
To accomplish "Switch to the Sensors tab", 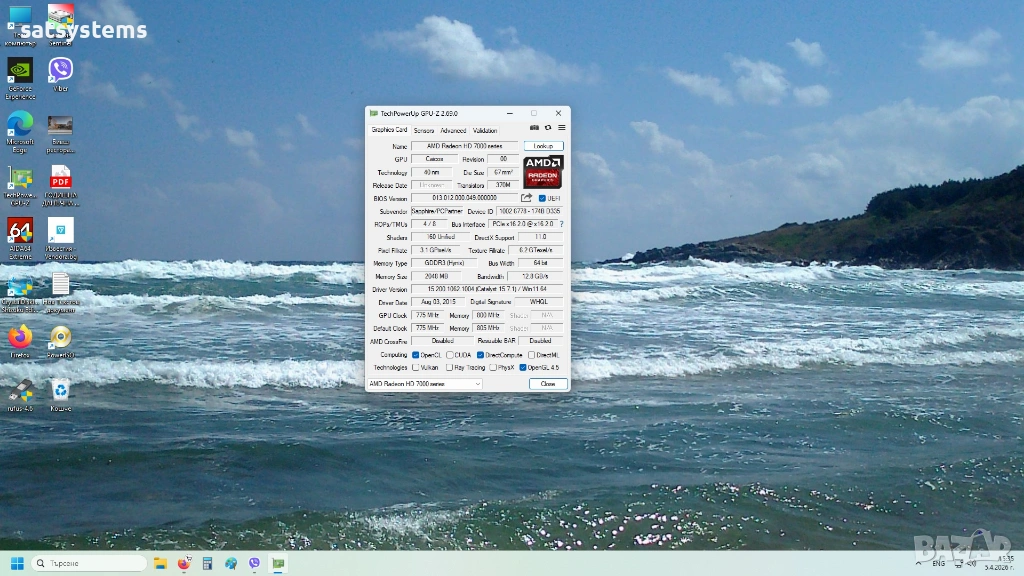I will 424,130.
